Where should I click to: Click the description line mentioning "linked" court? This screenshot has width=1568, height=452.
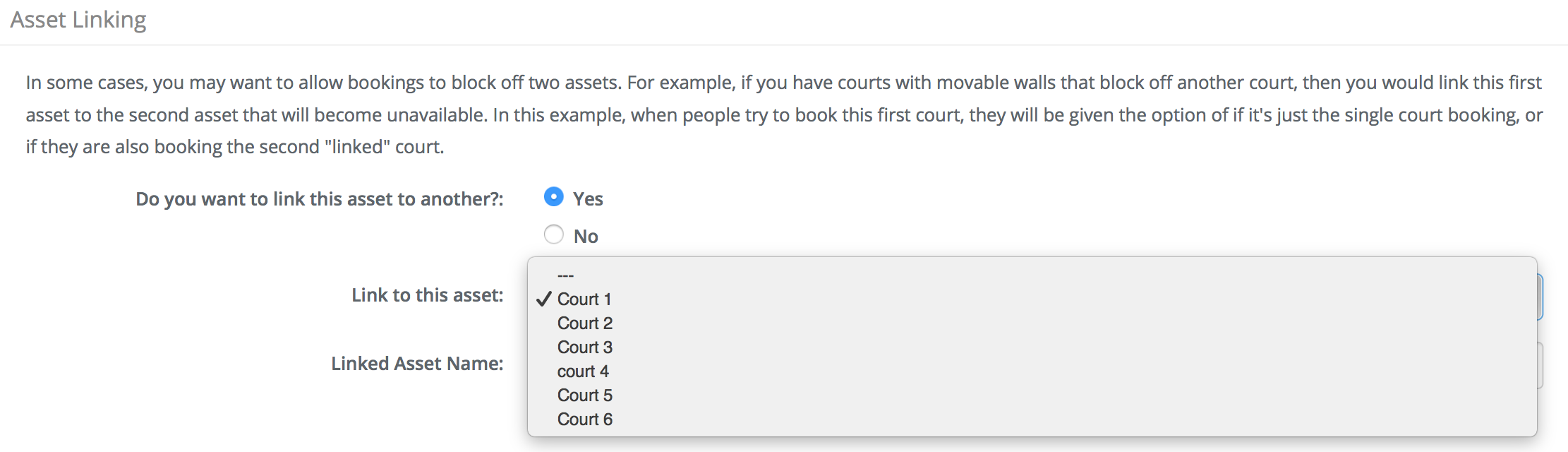235,147
